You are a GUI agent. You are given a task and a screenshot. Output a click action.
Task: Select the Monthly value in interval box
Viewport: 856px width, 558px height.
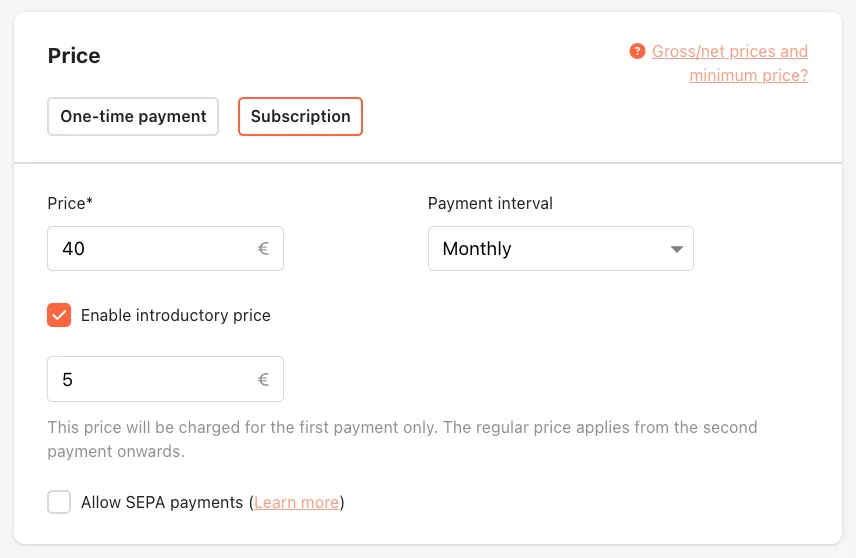(477, 248)
